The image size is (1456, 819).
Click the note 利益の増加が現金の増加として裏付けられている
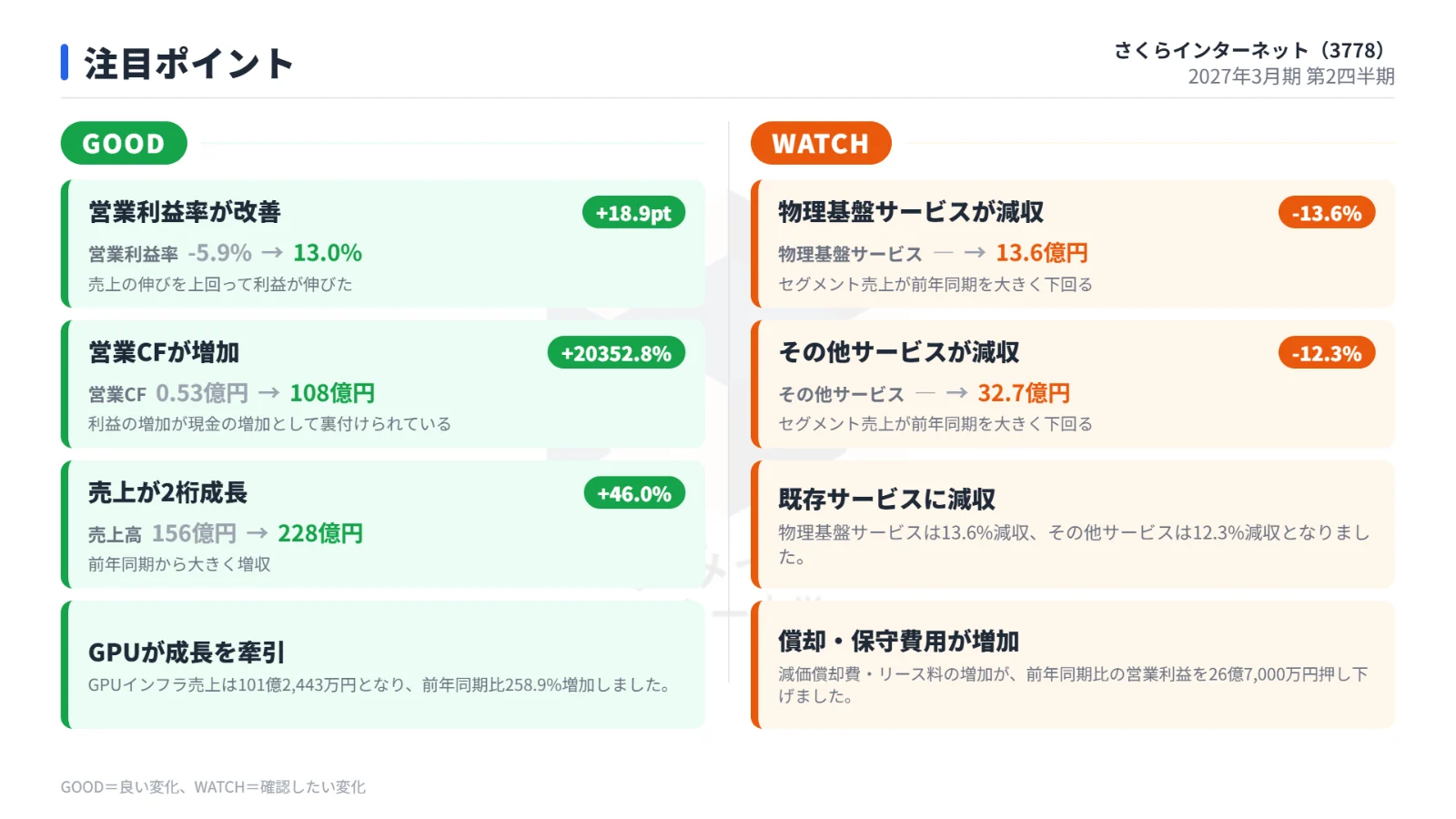coord(269,424)
